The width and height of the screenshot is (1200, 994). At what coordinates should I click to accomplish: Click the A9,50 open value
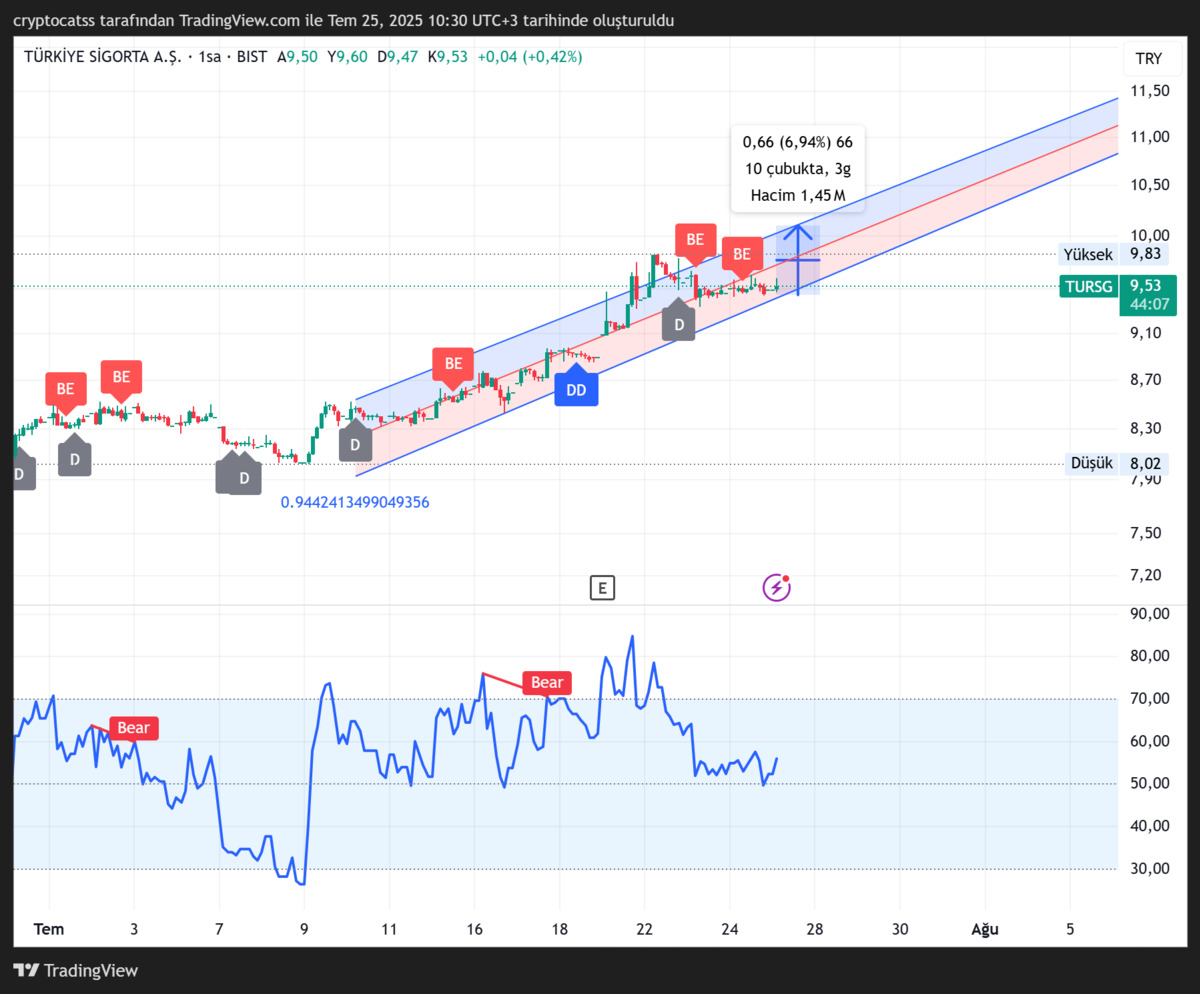tap(297, 57)
